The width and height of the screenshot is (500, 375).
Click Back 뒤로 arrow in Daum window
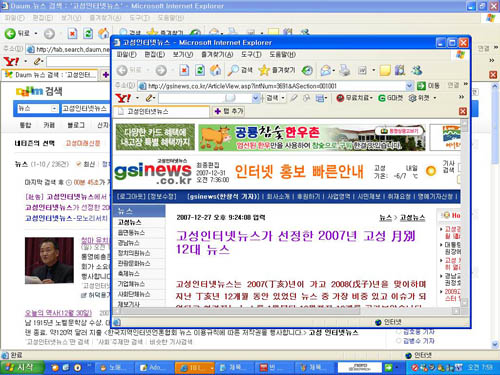click(10, 33)
